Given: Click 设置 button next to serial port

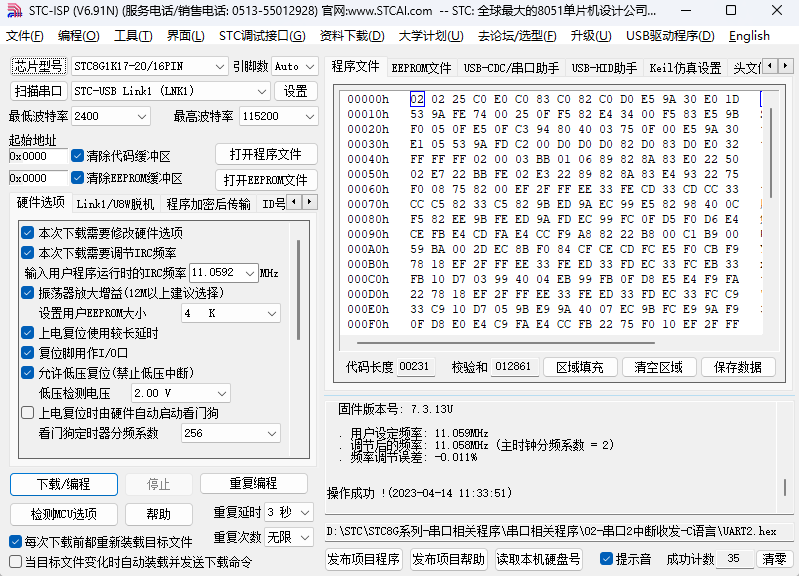Looking at the screenshot, I should coord(296,91).
